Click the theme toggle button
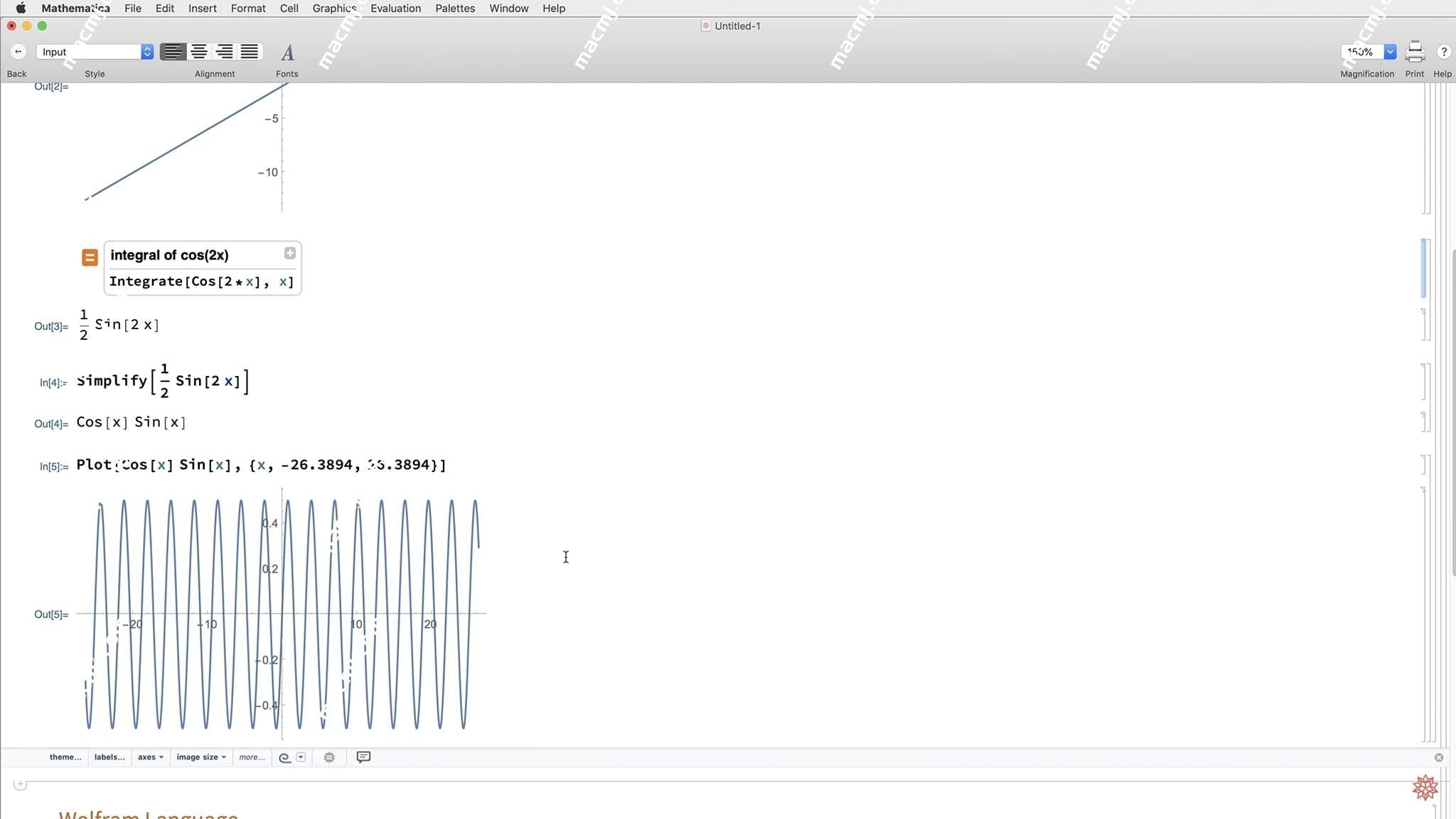The width and height of the screenshot is (1456, 819). (x=65, y=756)
